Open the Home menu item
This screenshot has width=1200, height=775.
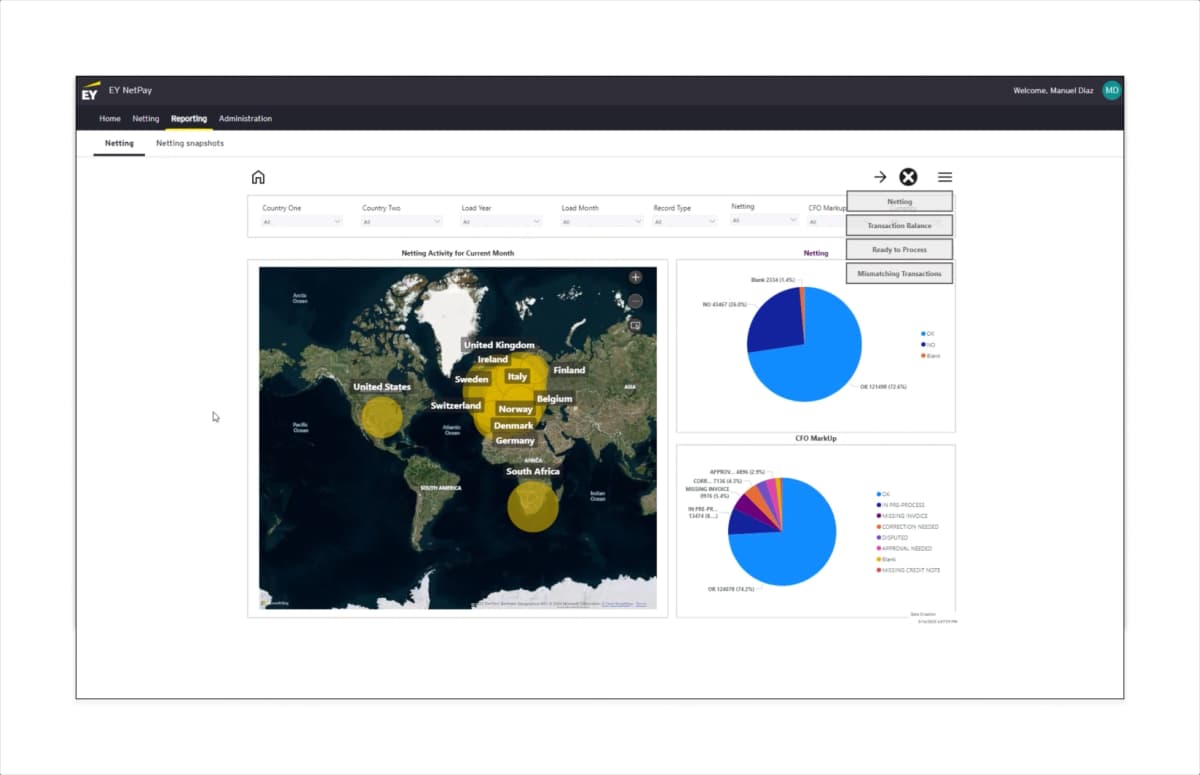110,118
